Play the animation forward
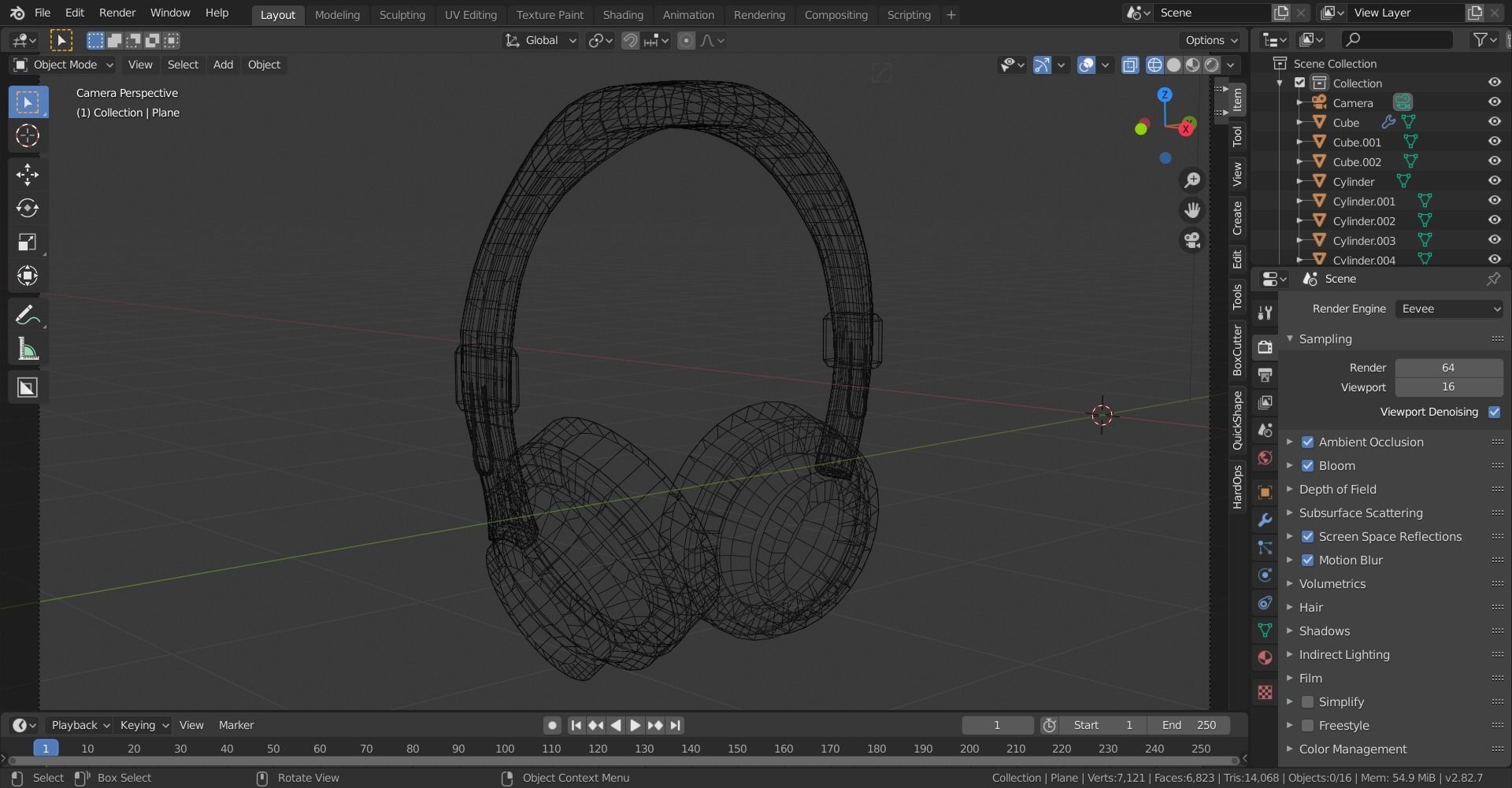This screenshot has width=1512, height=788. [x=635, y=725]
